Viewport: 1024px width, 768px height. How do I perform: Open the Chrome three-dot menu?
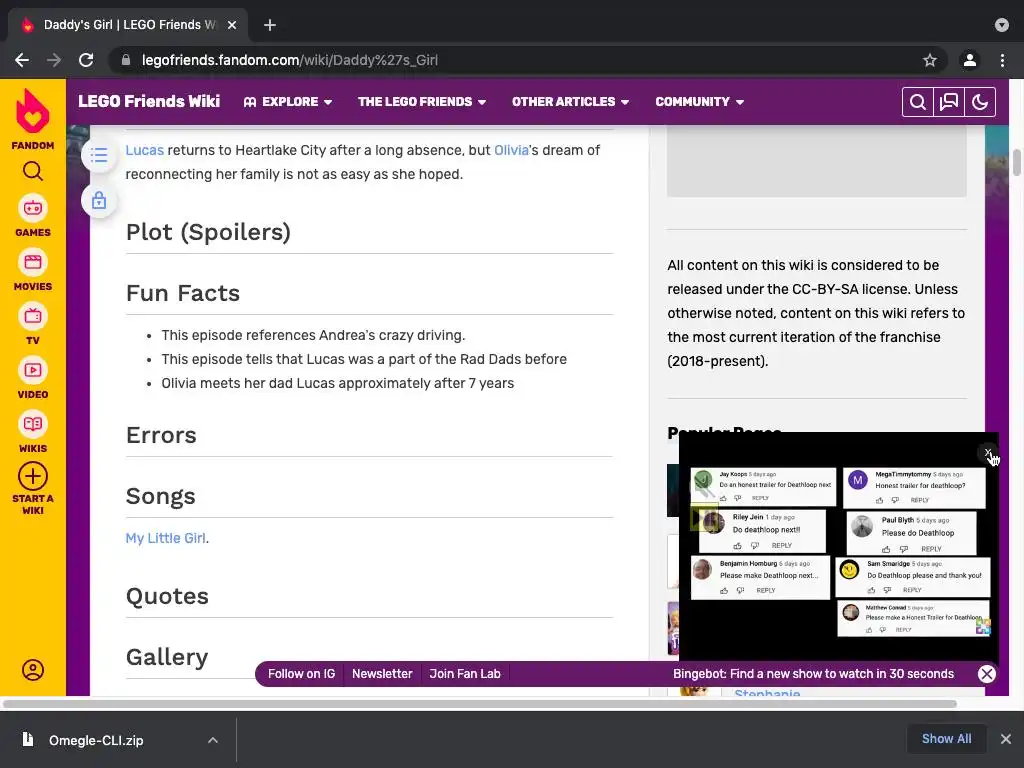tap(1002, 60)
